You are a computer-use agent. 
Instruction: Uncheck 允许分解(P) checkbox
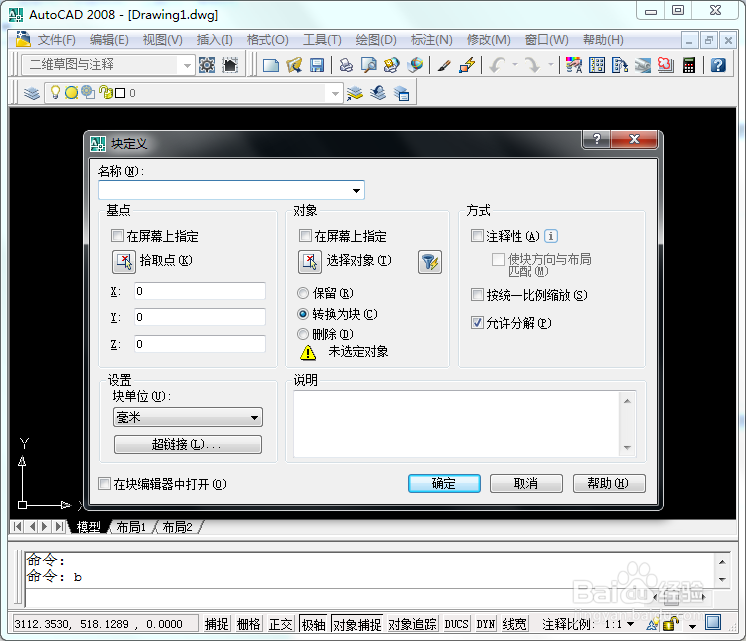pos(477,323)
